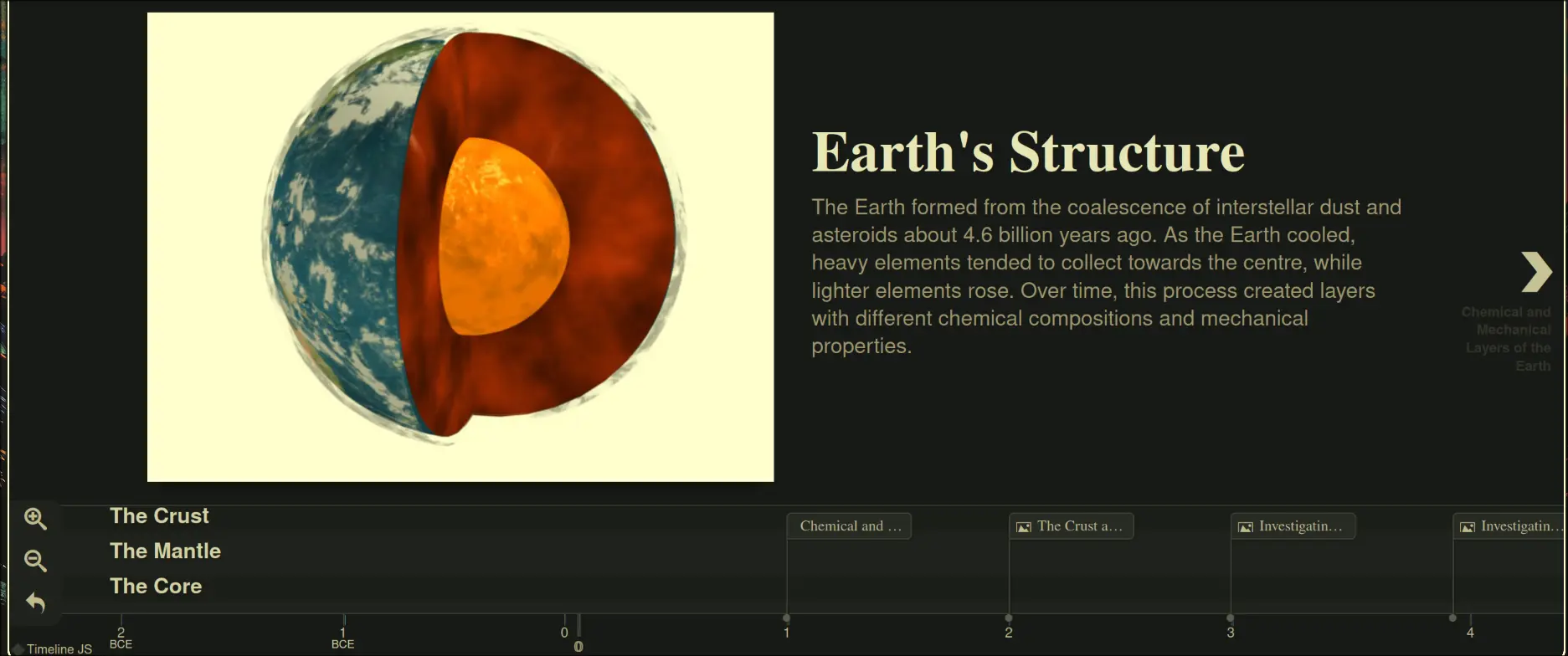
Task: Click image icon on 'Investigatin...' marker at year 3
Action: pyautogui.click(x=1246, y=527)
